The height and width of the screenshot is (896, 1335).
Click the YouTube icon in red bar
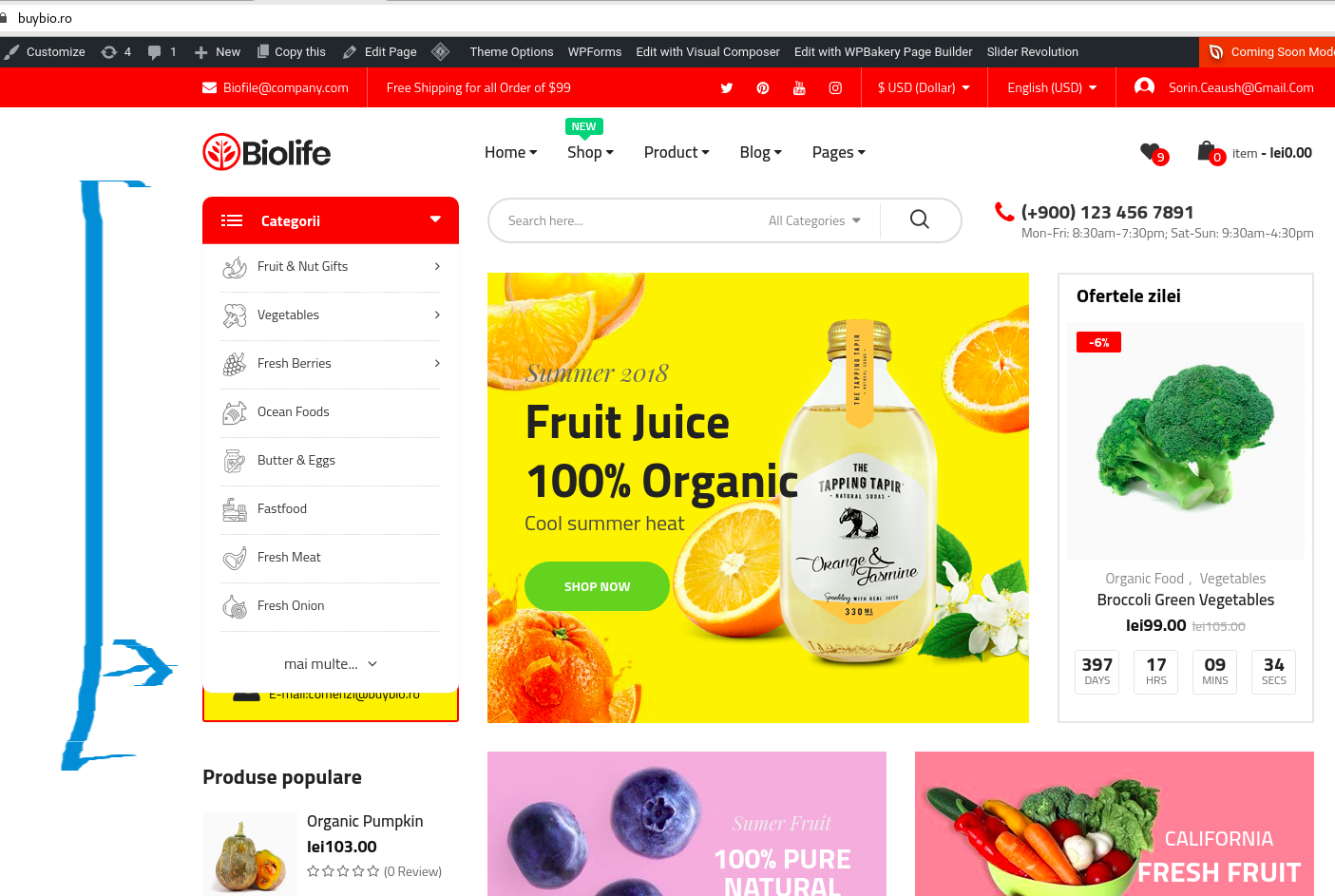coord(799,88)
